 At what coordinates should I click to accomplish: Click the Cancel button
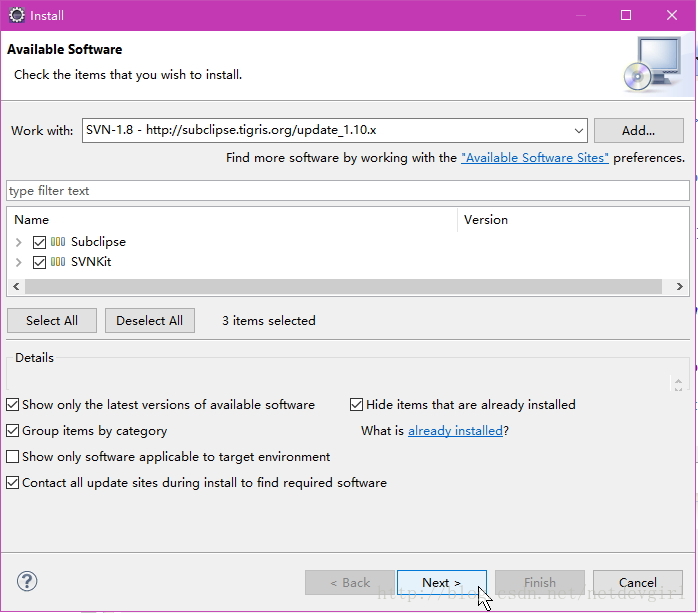(x=637, y=582)
